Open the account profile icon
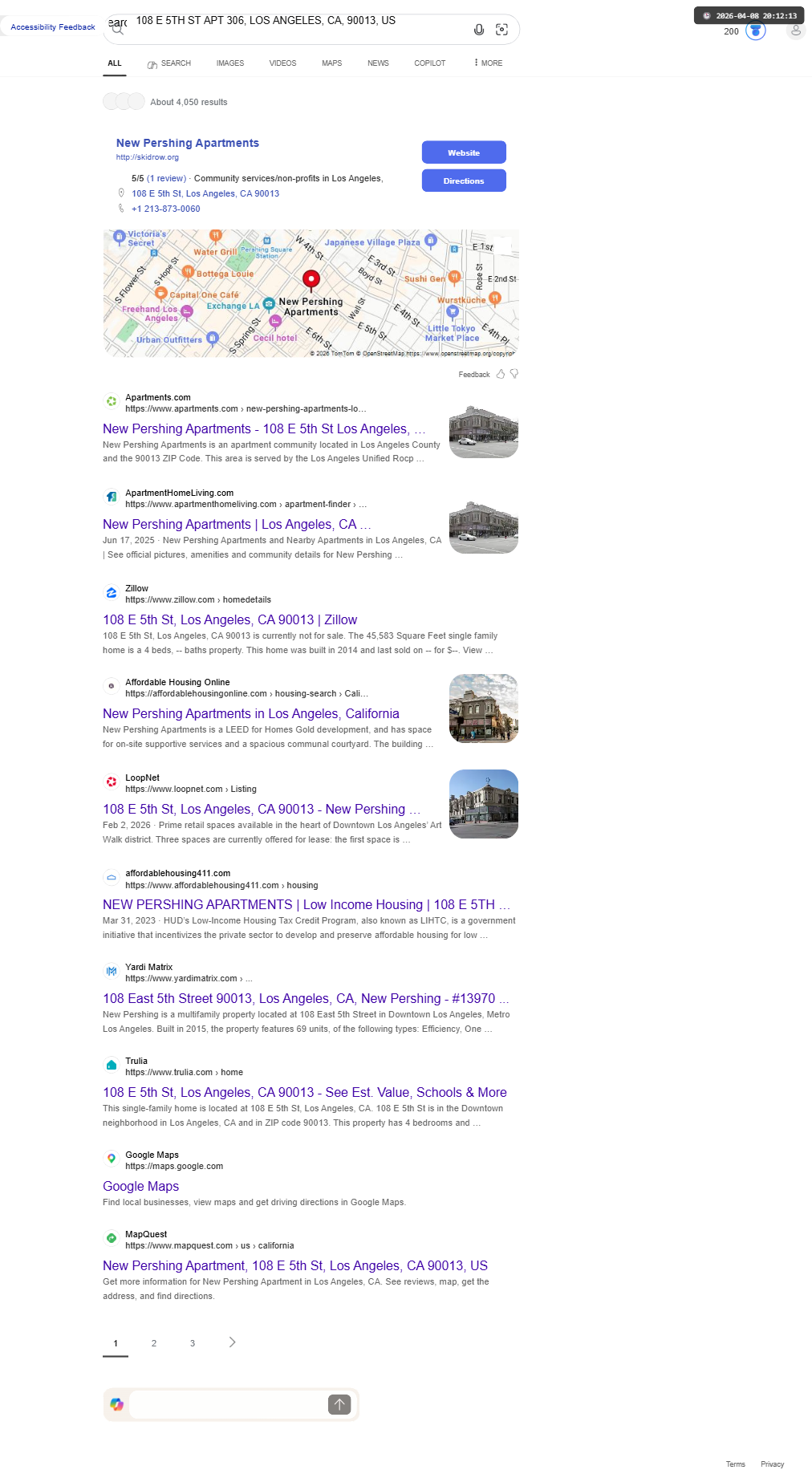Screen dimensions: 812x1478 pos(796,30)
